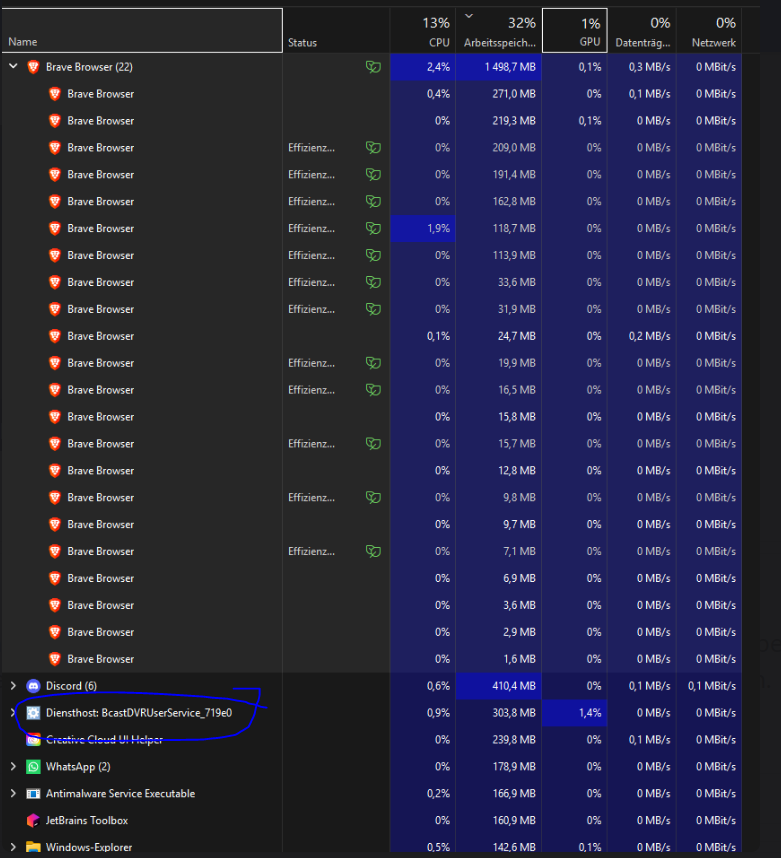
Task: Click the JetBrains Toolbox icon
Action: [33, 820]
